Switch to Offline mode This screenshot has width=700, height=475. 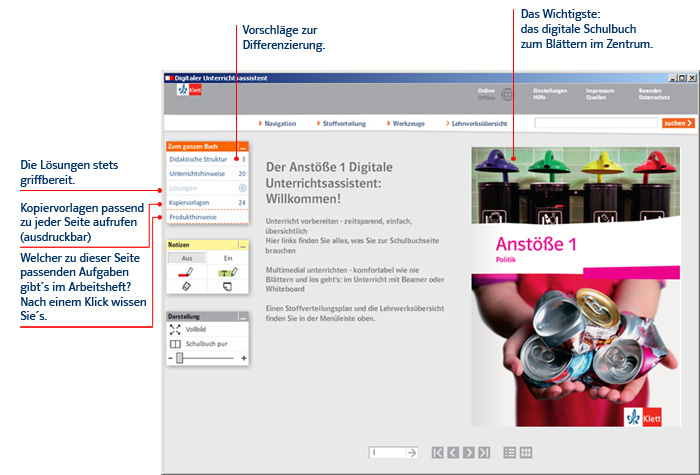point(486,98)
